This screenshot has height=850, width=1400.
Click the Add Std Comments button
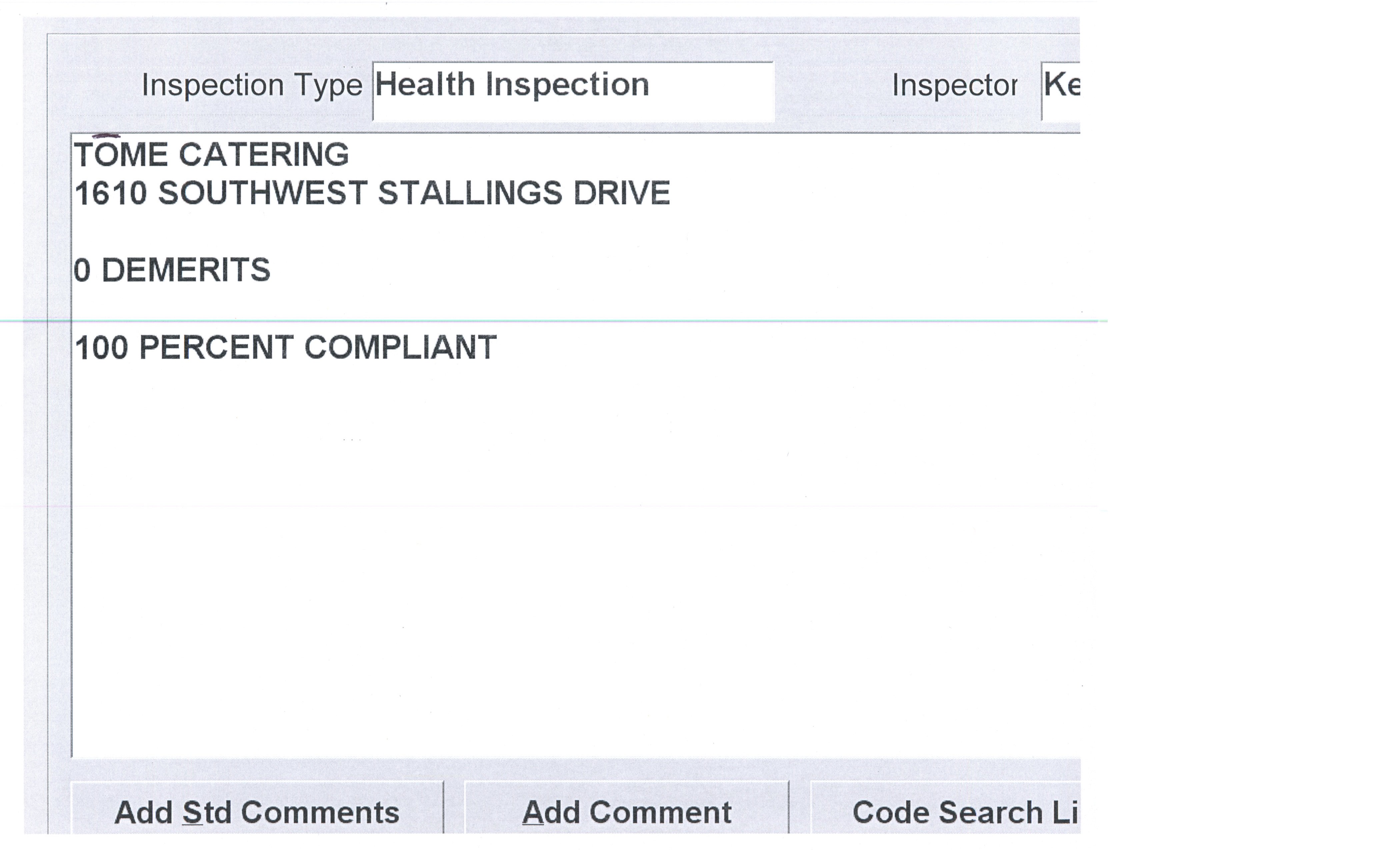click(x=257, y=811)
